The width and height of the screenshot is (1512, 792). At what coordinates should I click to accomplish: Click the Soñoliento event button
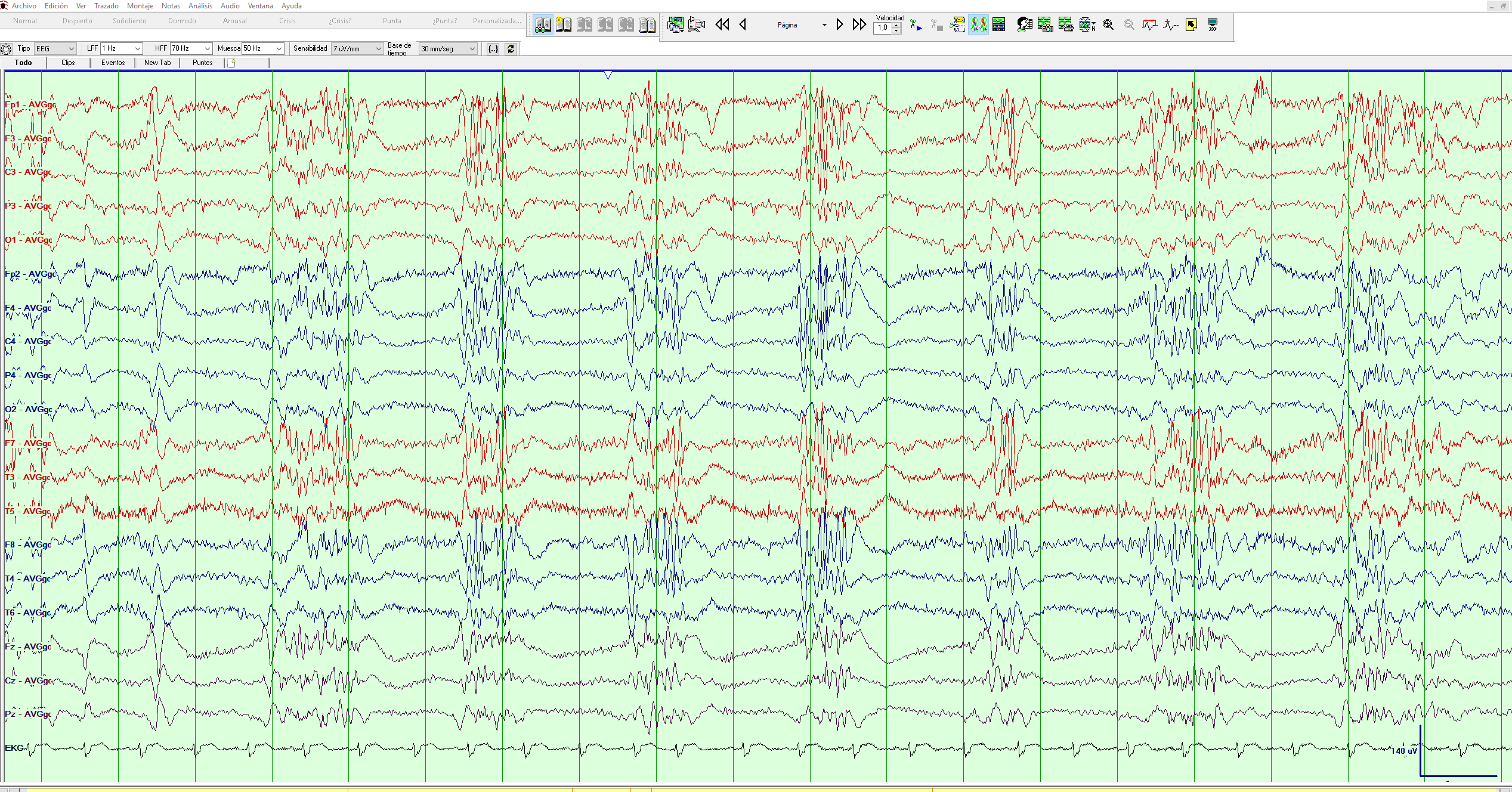pyautogui.click(x=129, y=21)
